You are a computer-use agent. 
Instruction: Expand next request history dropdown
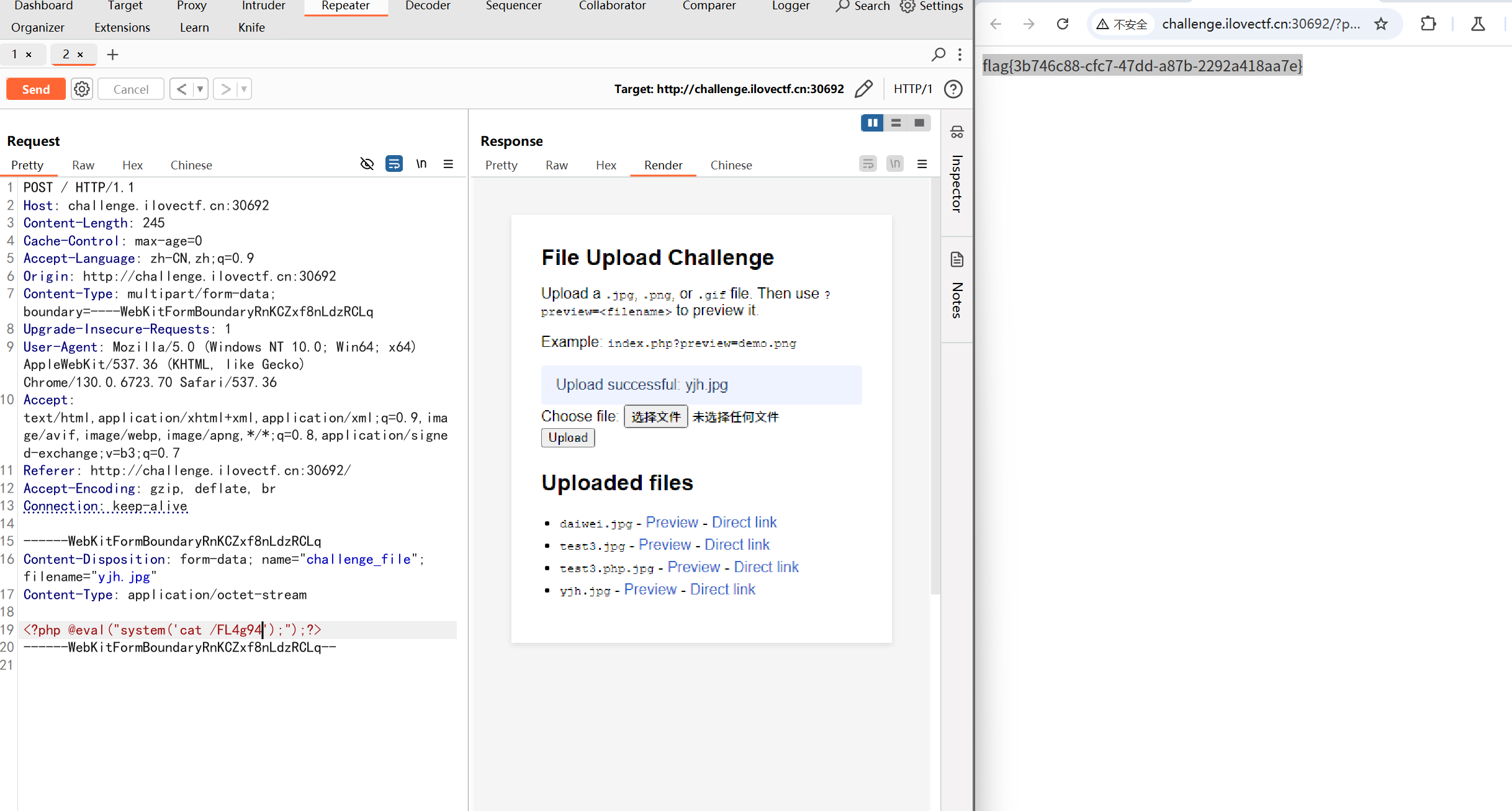point(244,89)
